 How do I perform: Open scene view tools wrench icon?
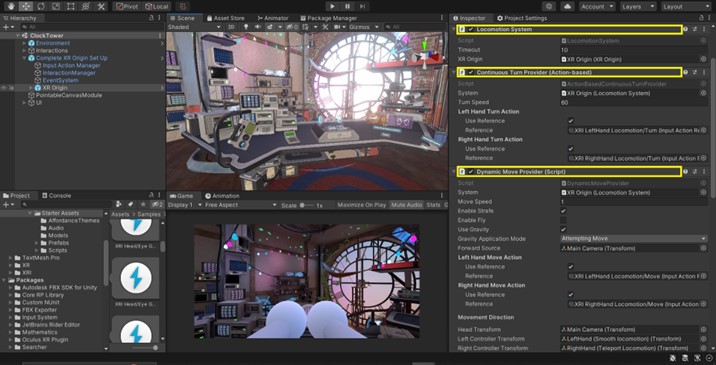(325, 27)
